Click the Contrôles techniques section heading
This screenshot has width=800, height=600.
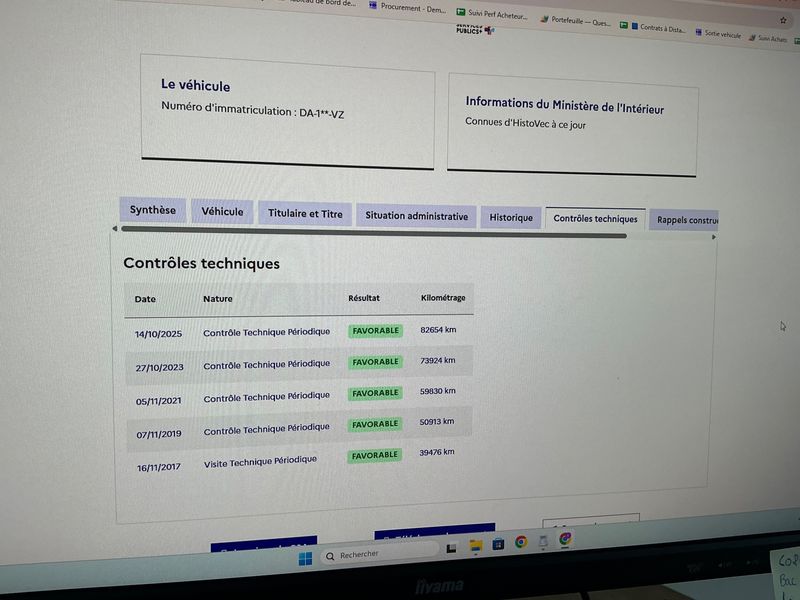click(x=202, y=263)
